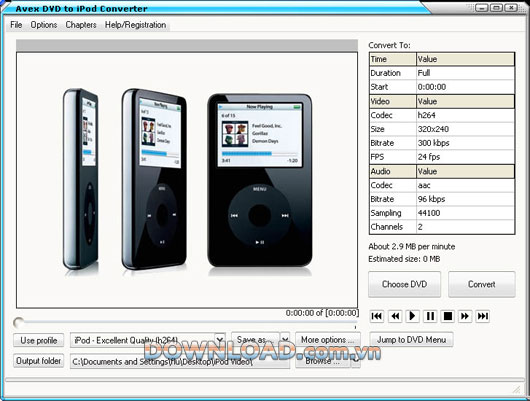Browse for an output folder
Viewport: 530px width, 401px height.
click(x=322, y=361)
